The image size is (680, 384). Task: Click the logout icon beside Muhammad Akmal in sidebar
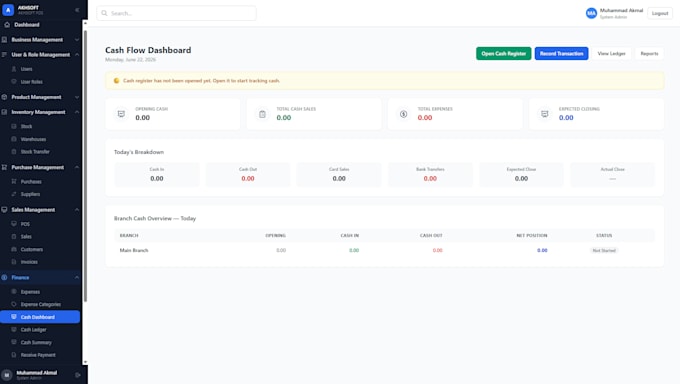point(78,375)
